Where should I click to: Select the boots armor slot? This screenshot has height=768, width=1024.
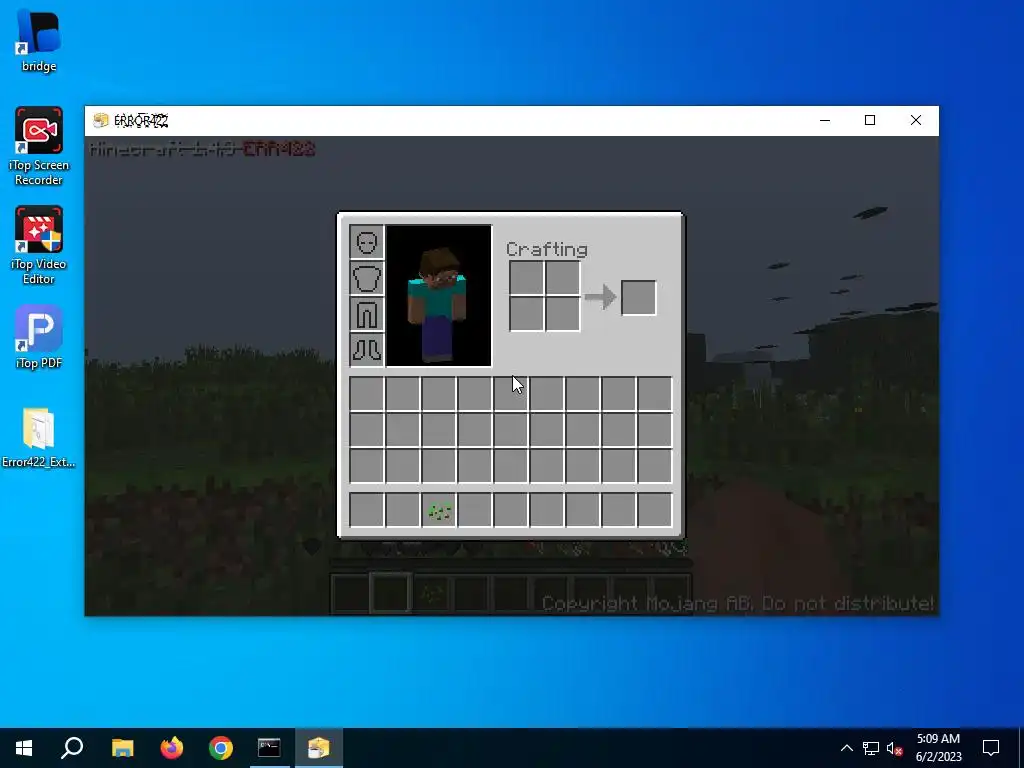[x=366, y=349]
